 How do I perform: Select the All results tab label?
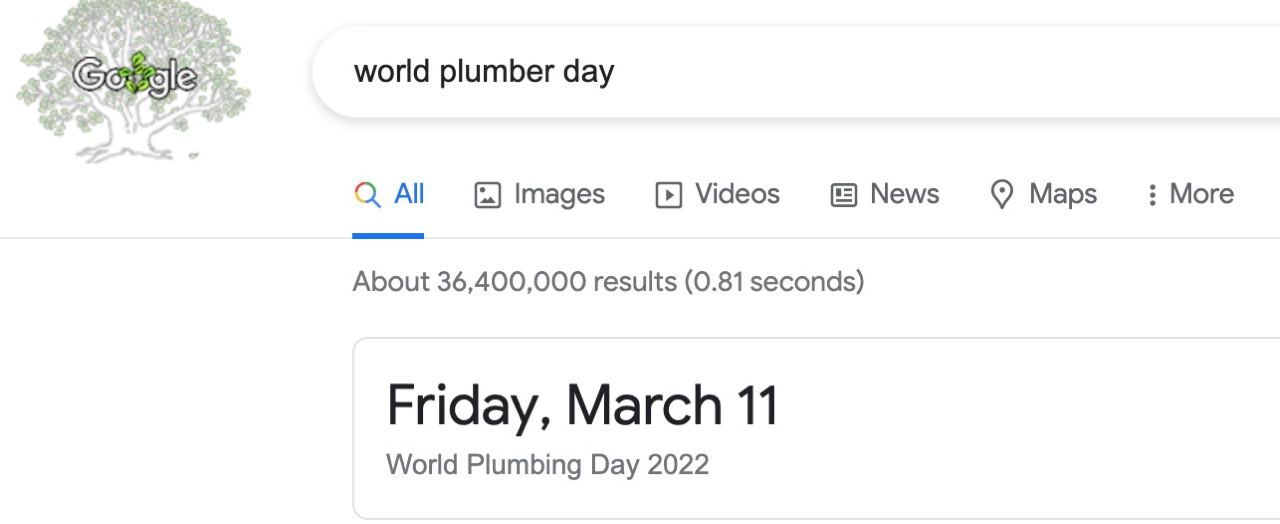(409, 194)
